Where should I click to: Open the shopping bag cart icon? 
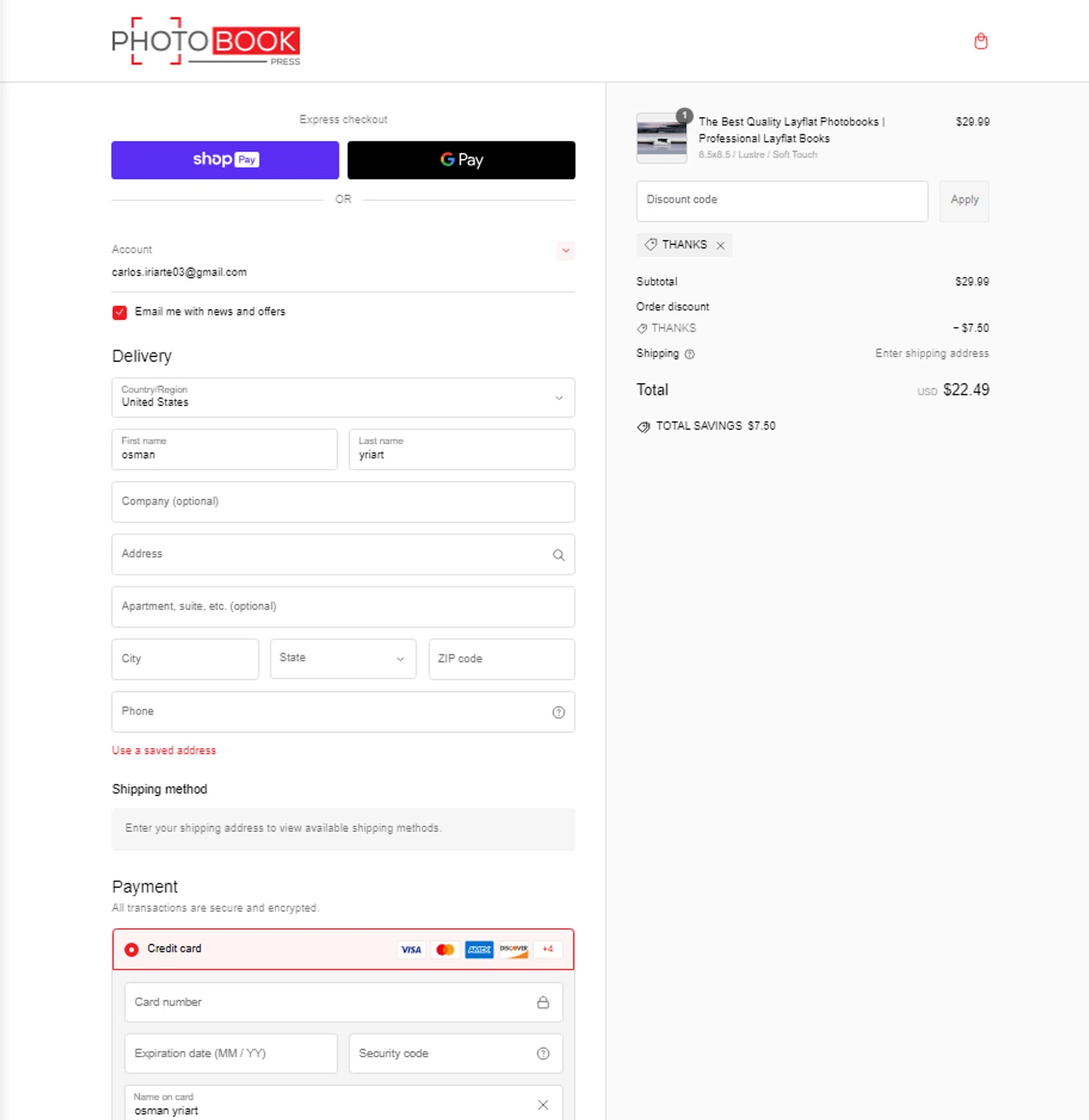click(981, 41)
